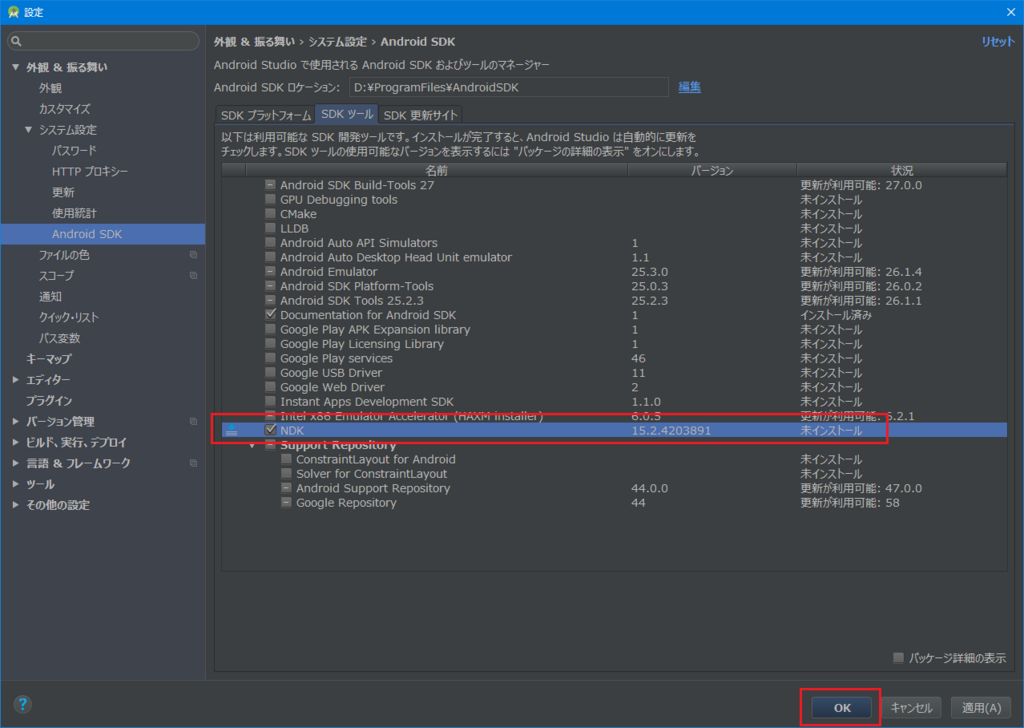
Task: Open 外観 settings page
Action: pos(50,87)
